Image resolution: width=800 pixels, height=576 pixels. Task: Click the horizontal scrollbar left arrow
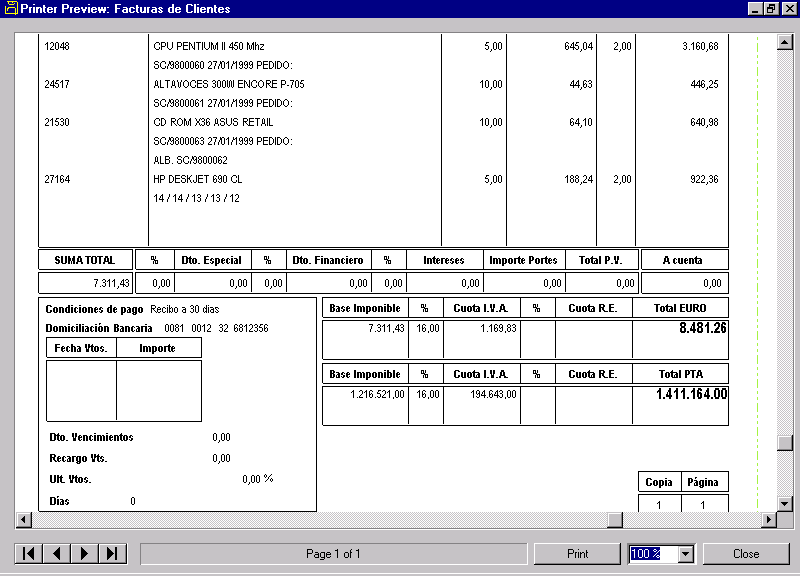tap(23, 520)
